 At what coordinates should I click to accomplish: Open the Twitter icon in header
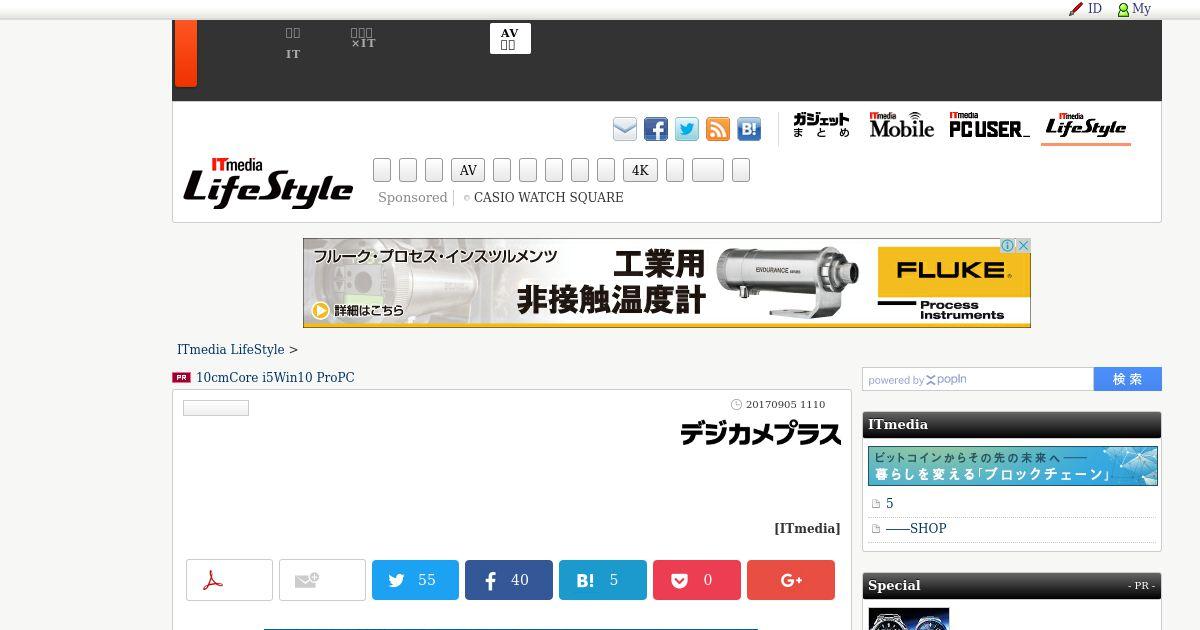pos(687,129)
